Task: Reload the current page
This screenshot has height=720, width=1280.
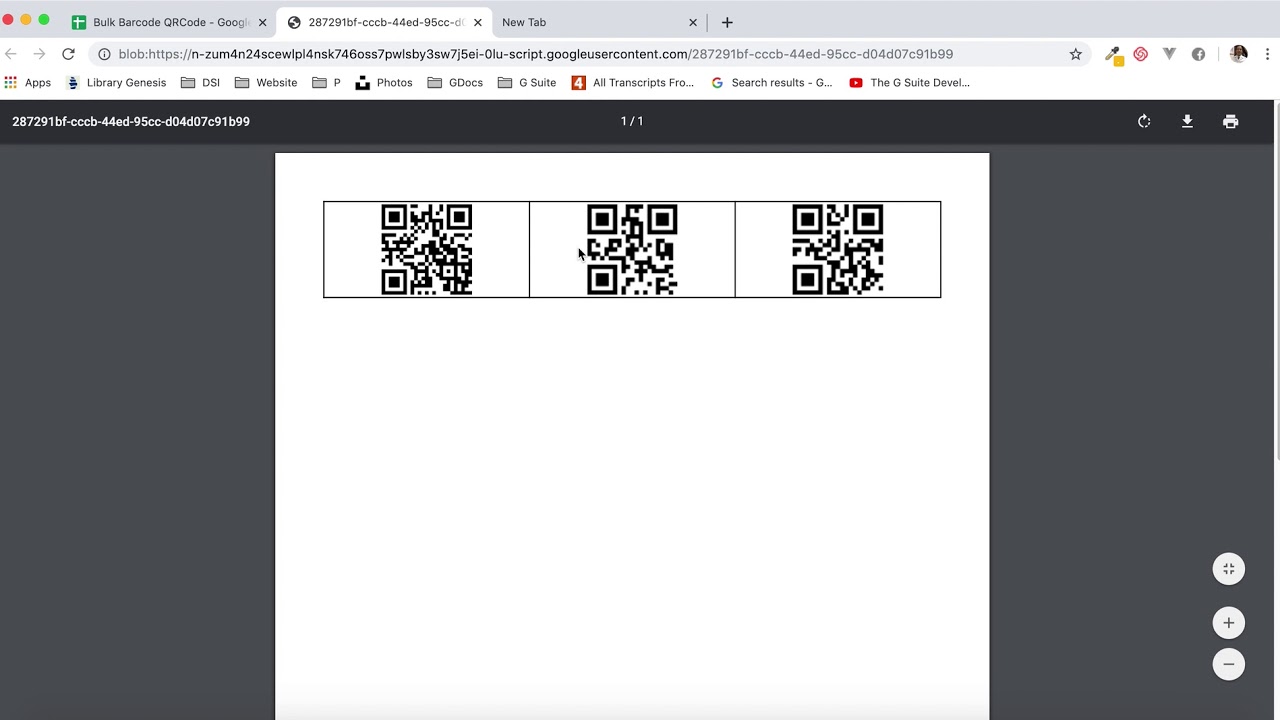Action: [x=68, y=54]
